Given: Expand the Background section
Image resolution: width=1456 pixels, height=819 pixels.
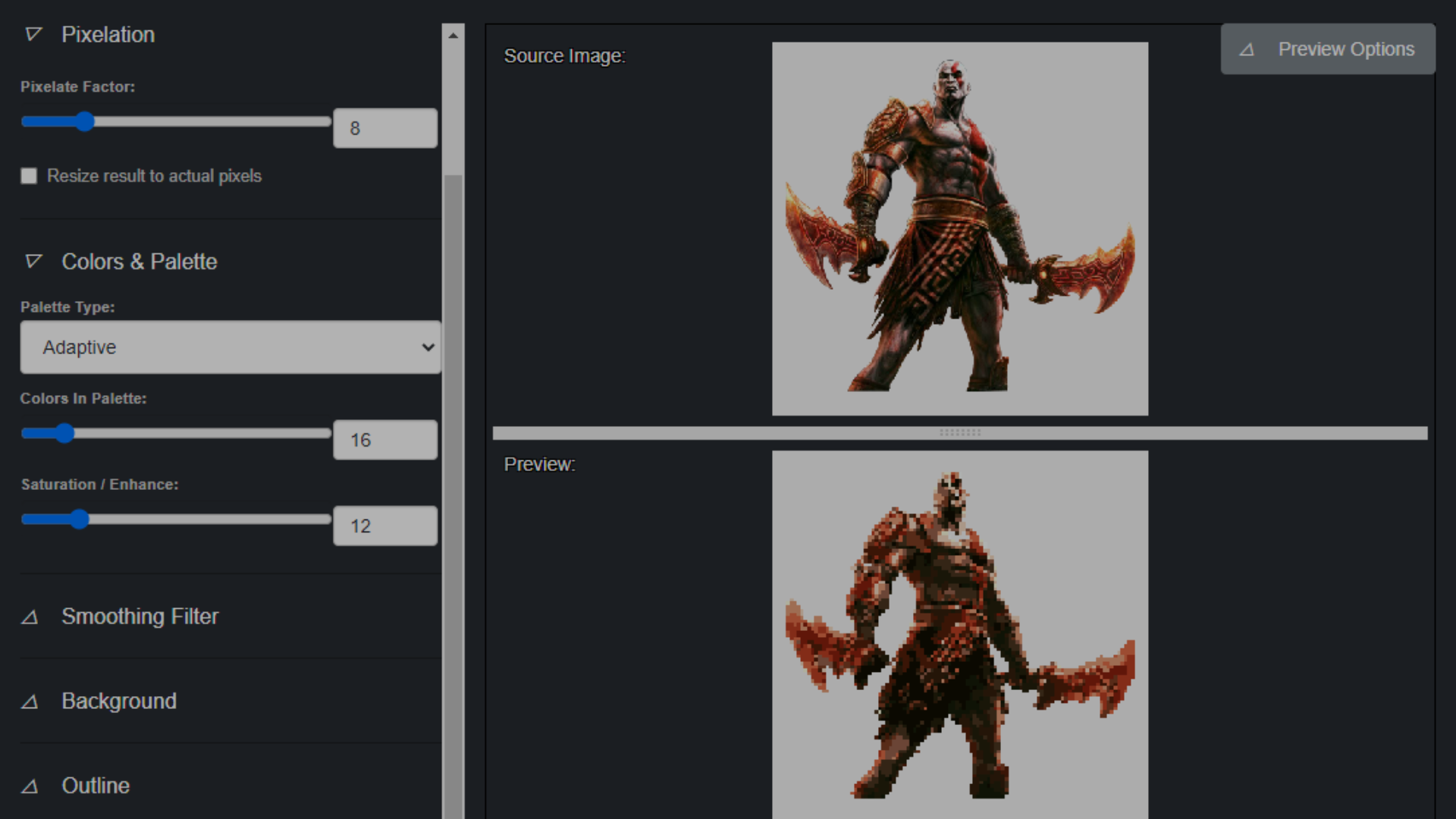Looking at the screenshot, I should [x=30, y=701].
